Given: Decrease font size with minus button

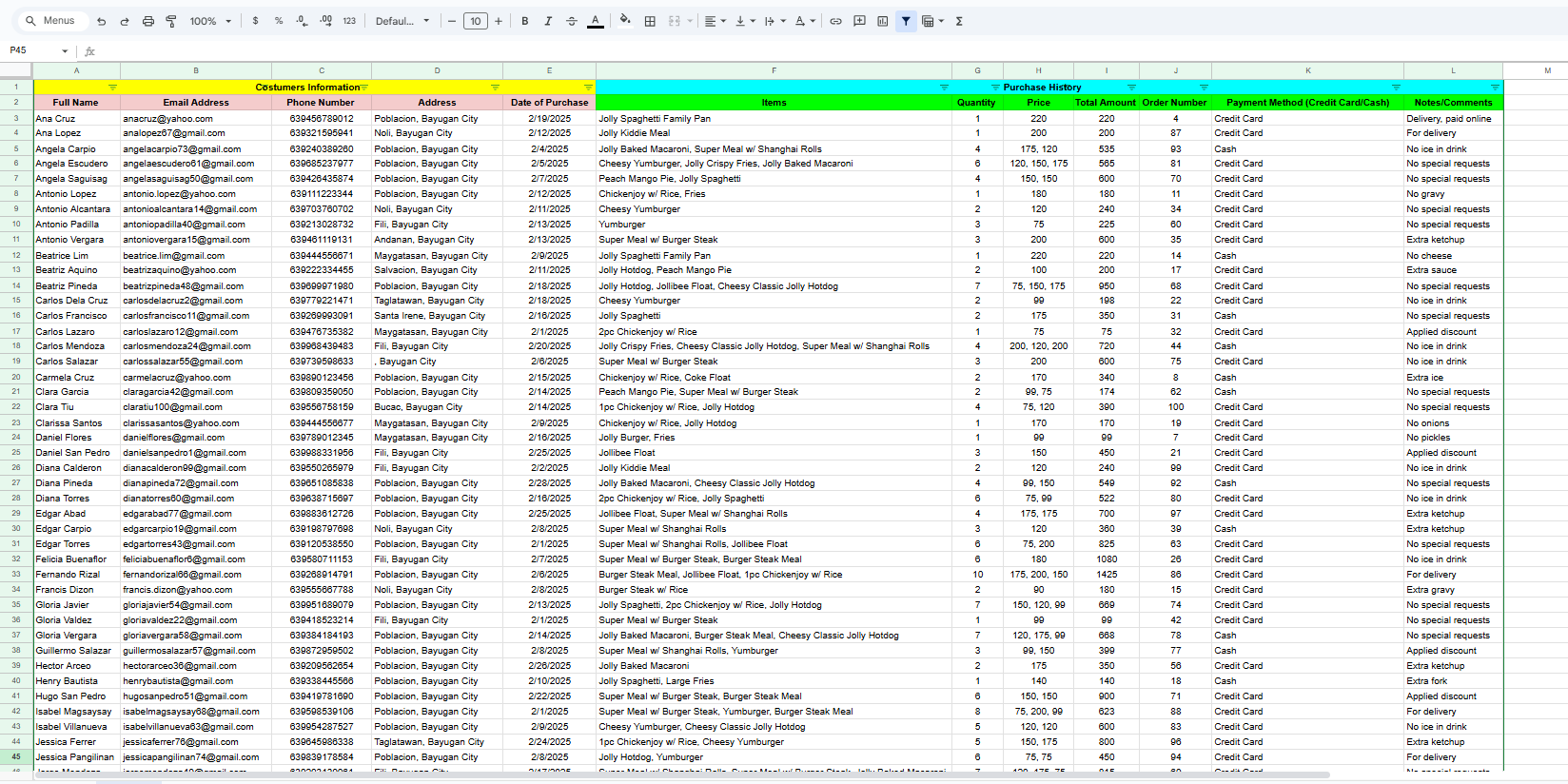Looking at the screenshot, I should [x=452, y=21].
